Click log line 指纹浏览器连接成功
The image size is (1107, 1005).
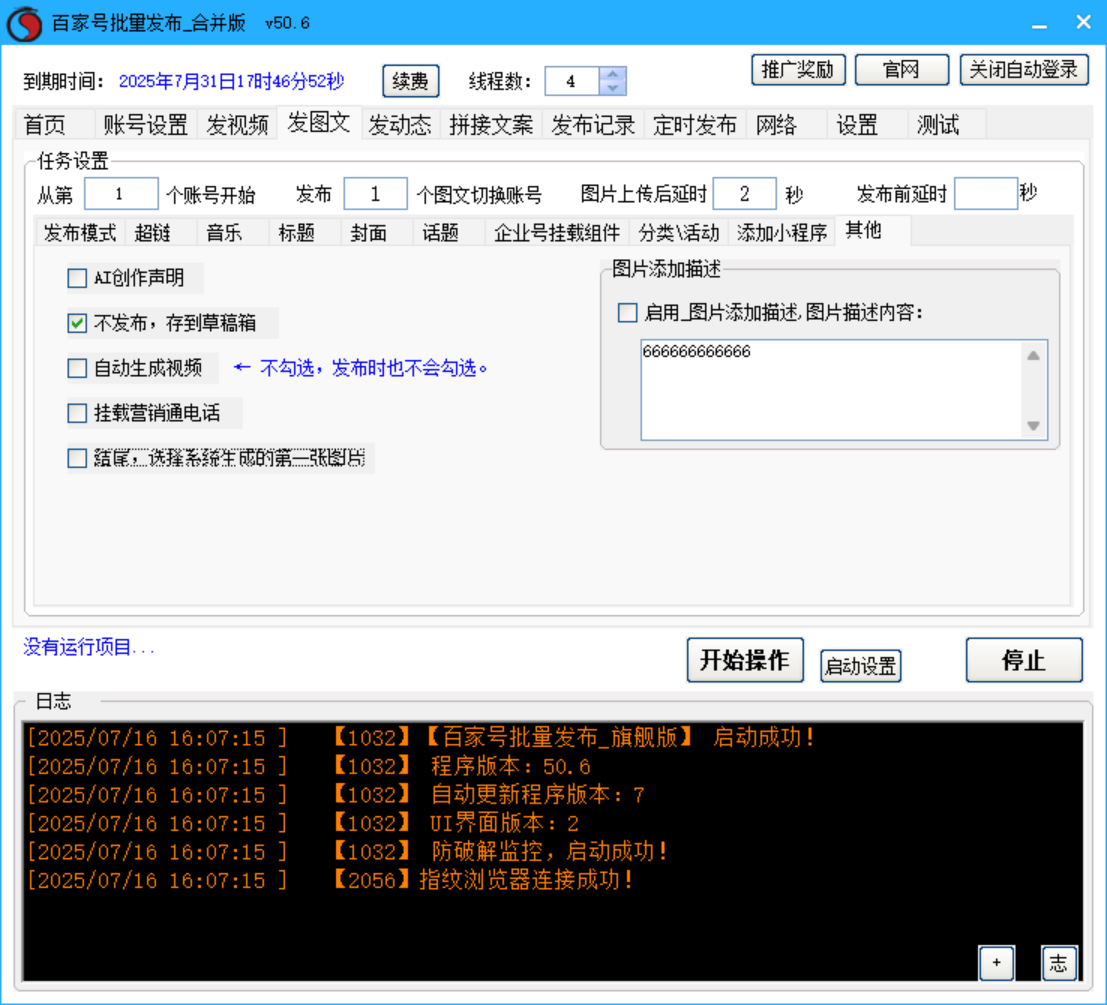point(526,880)
